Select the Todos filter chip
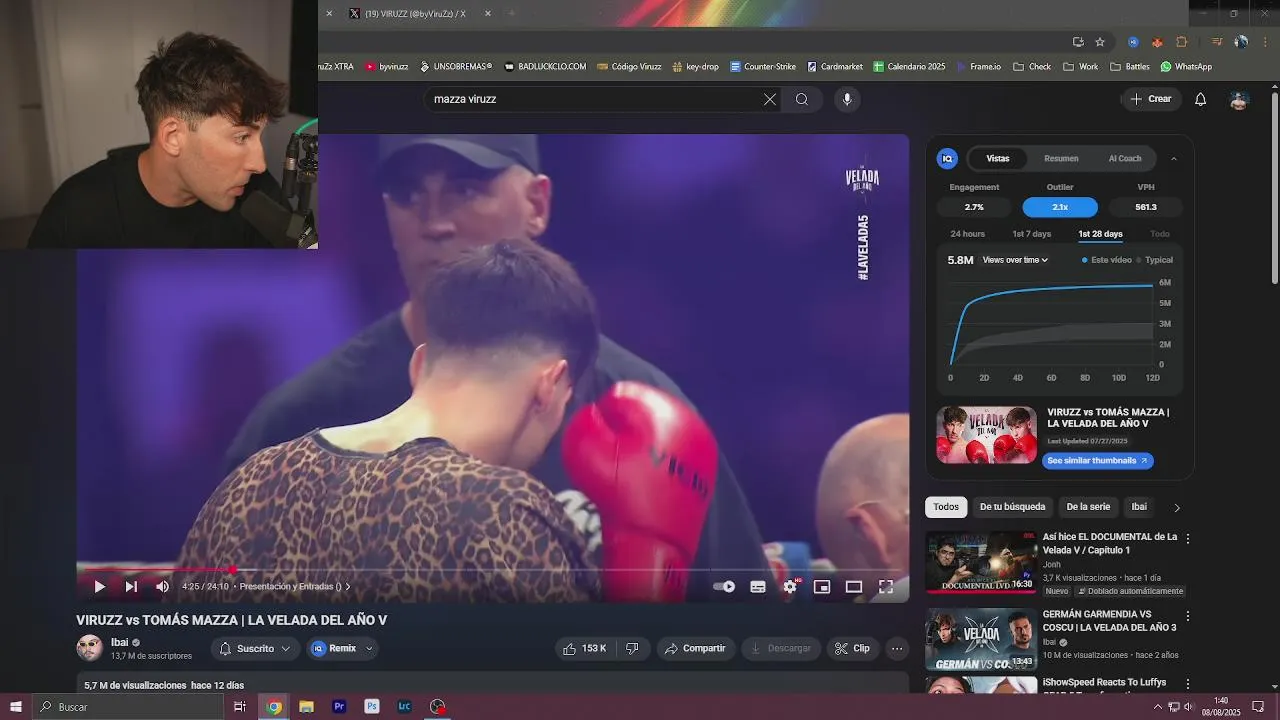The width and height of the screenshot is (1280, 720). 946,507
